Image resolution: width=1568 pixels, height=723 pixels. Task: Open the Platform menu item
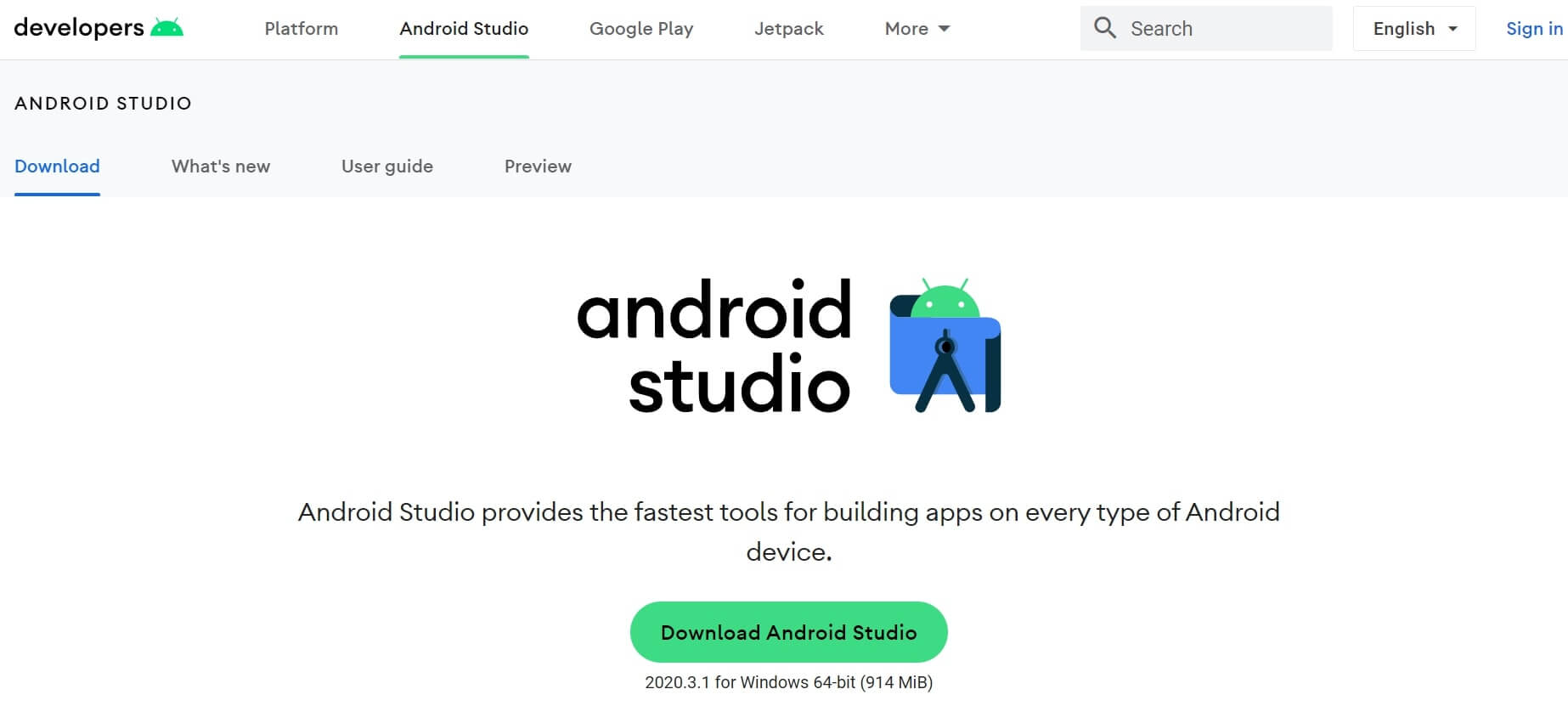tap(302, 29)
